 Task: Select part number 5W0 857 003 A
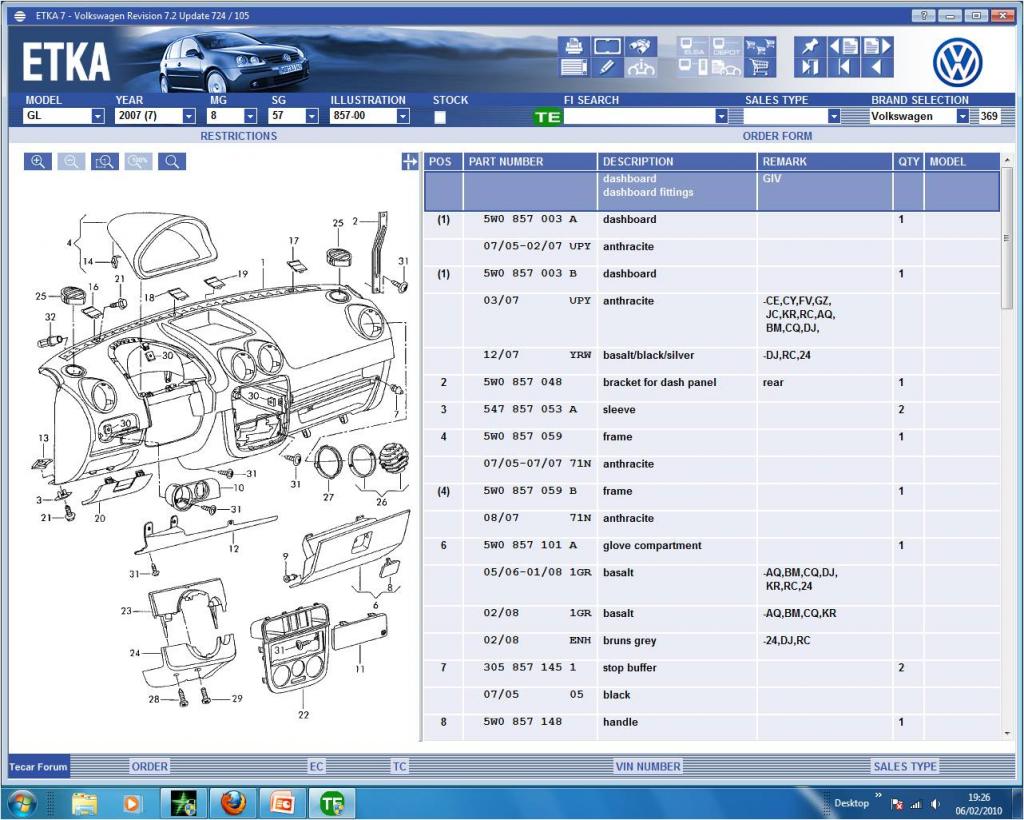[x=530, y=219]
